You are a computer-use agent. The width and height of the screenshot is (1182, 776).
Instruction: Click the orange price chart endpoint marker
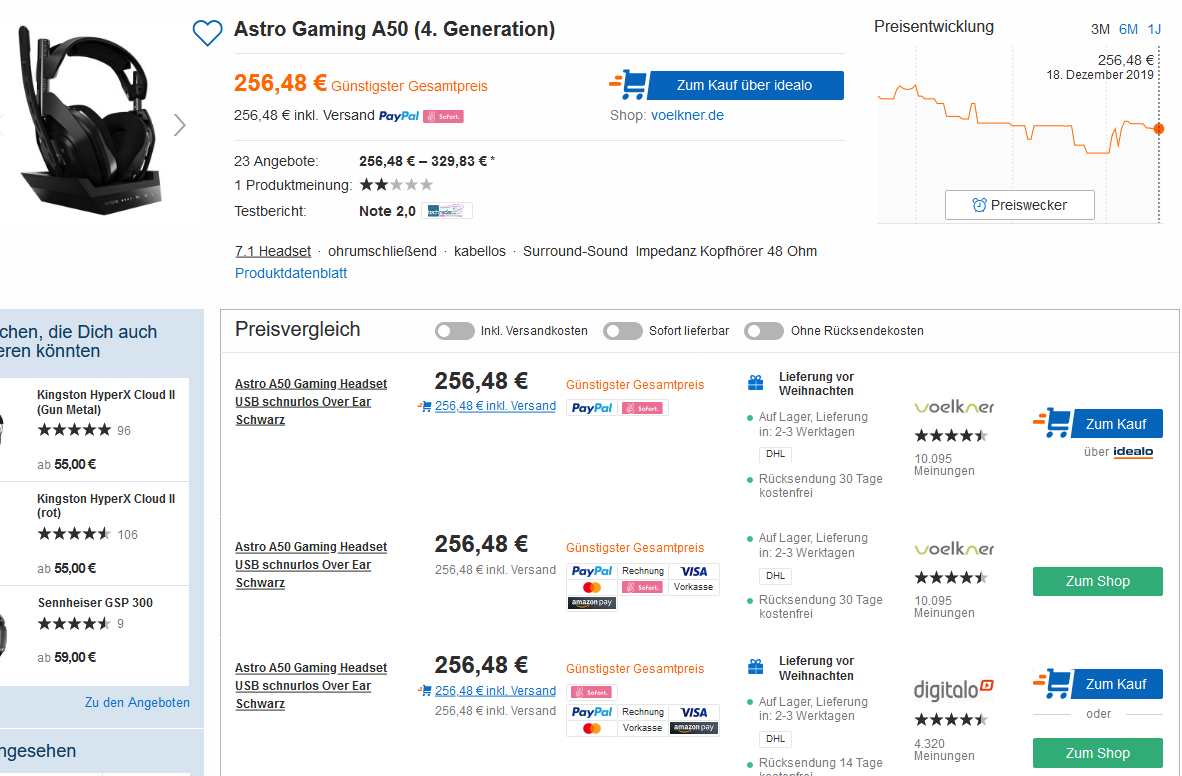tap(1158, 128)
